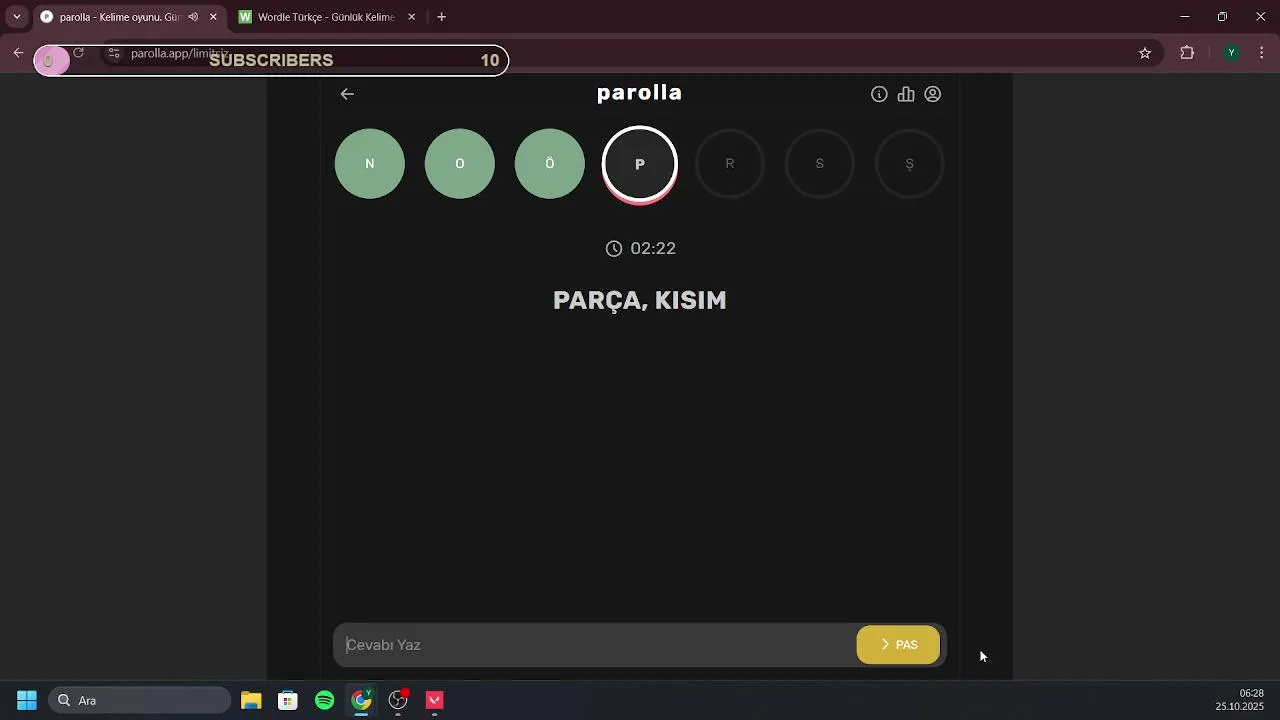Open the Chrome profile avatar Y
Image resolution: width=1280 pixels, height=720 pixels.
1232,53
